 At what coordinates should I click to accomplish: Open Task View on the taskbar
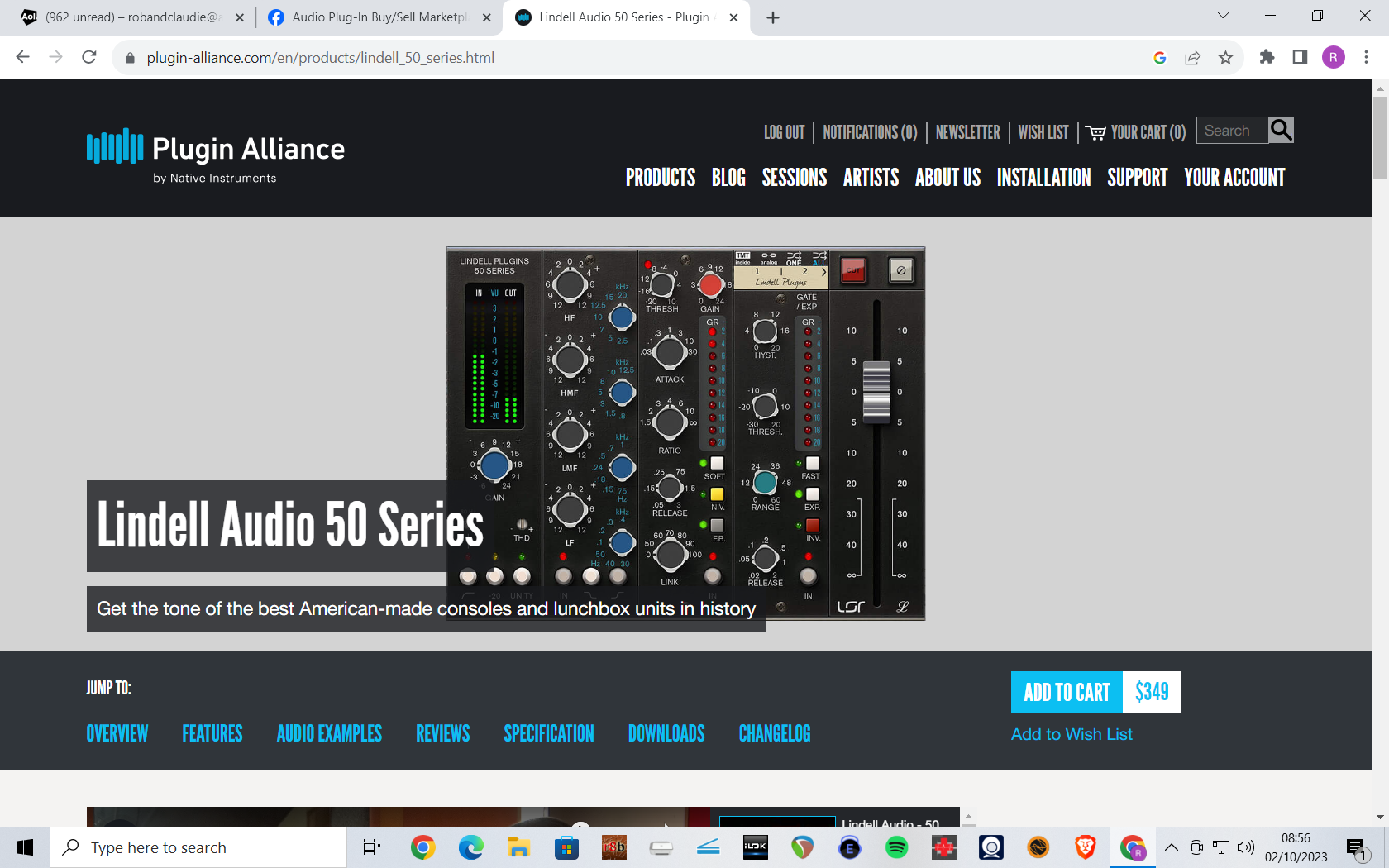[x=372, y=847]
